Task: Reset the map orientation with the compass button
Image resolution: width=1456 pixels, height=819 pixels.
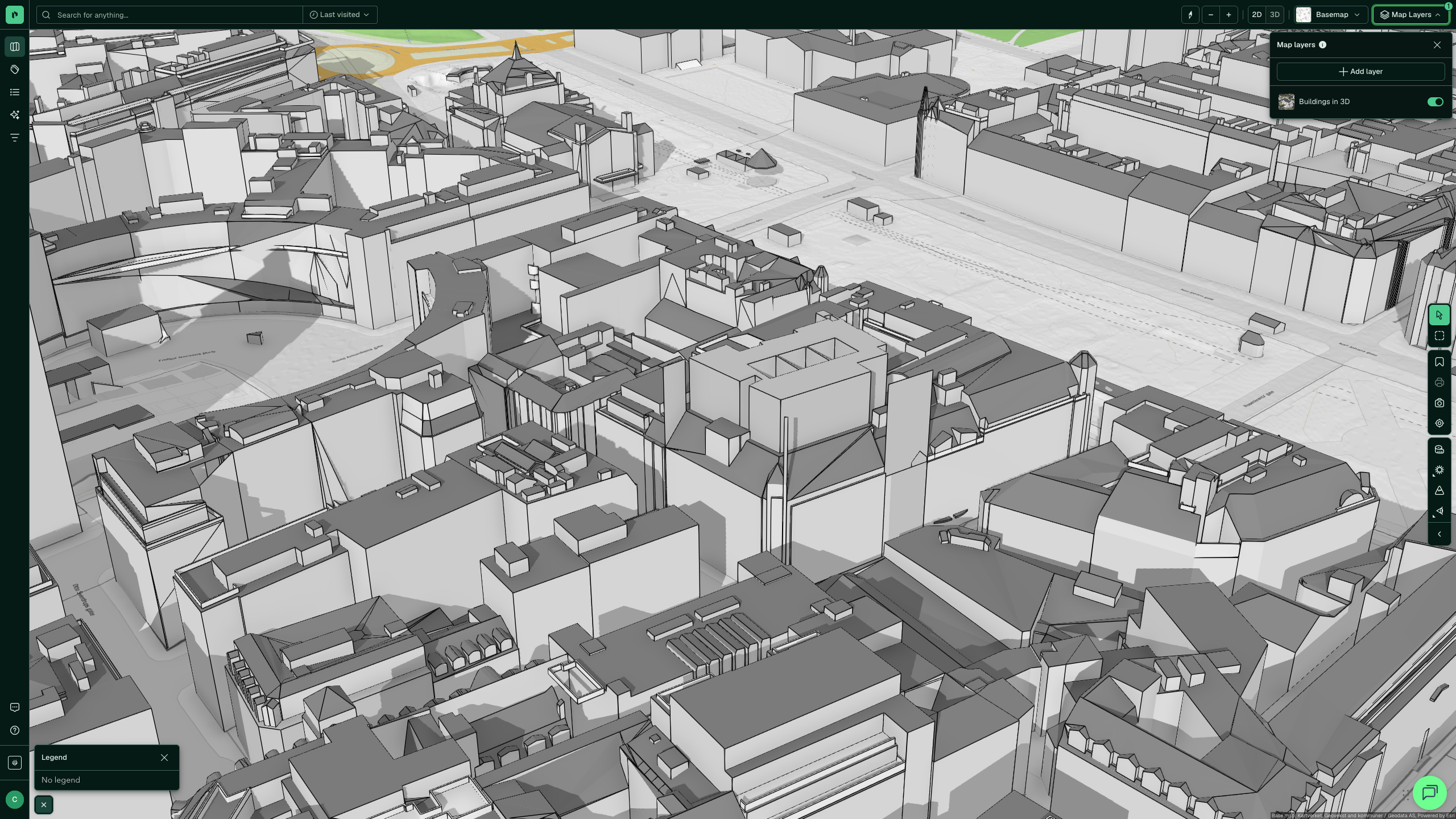Action: click(x=1190, y=15)
